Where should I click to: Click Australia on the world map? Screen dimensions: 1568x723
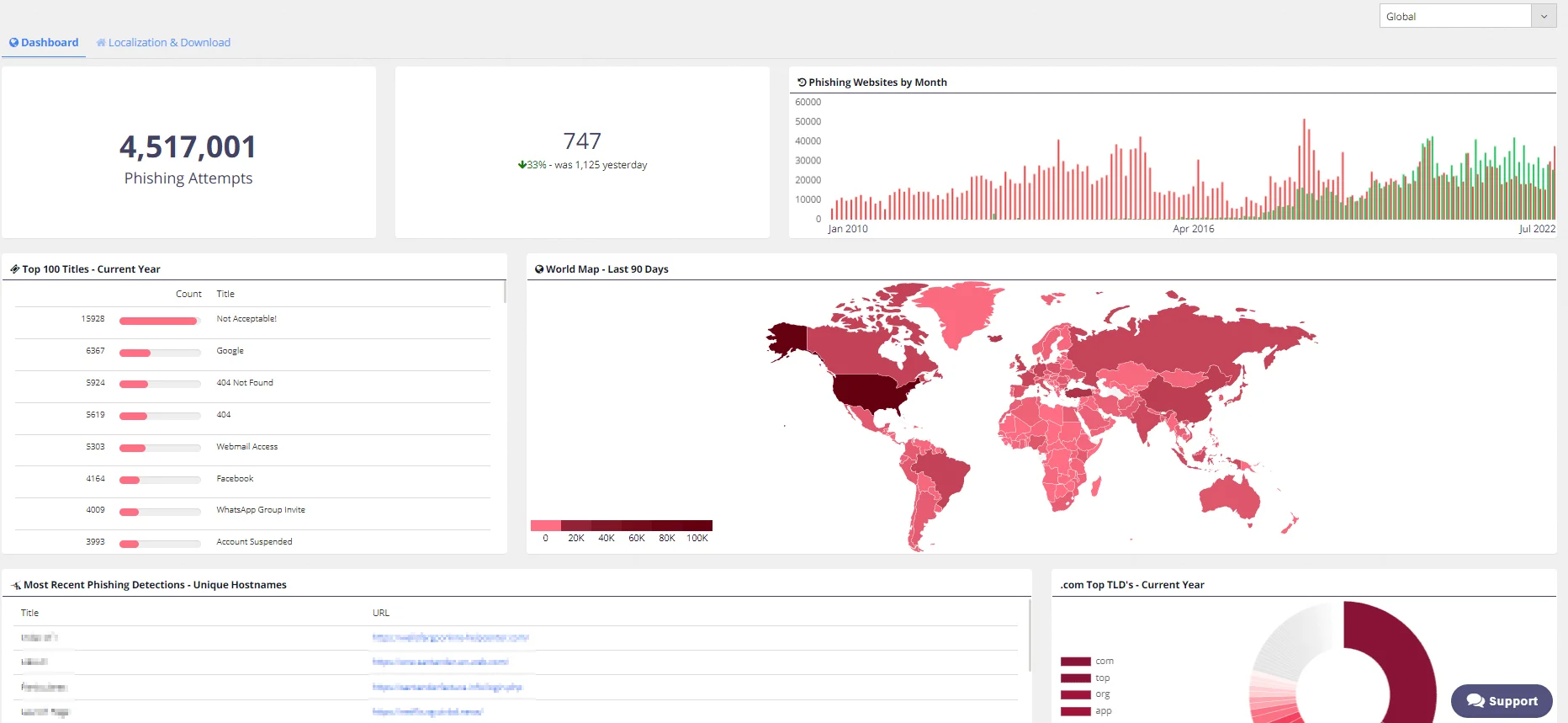tap(1230, 497)
